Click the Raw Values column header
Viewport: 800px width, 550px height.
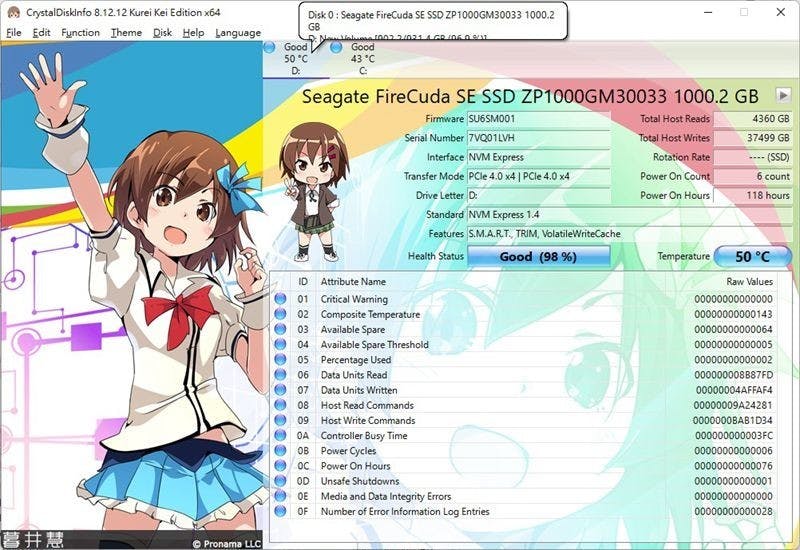[749, 282]
